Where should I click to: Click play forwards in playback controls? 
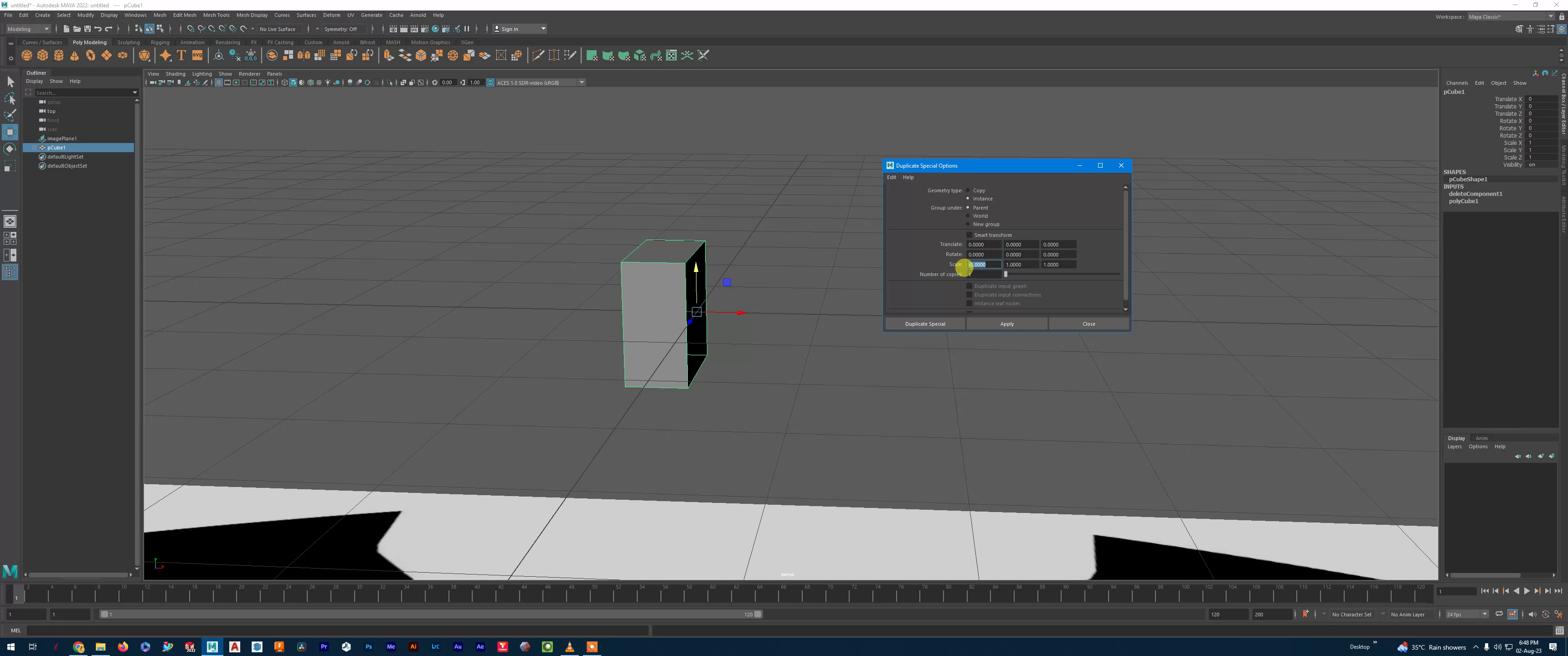pyautogui.click(x=1526, y=591)
